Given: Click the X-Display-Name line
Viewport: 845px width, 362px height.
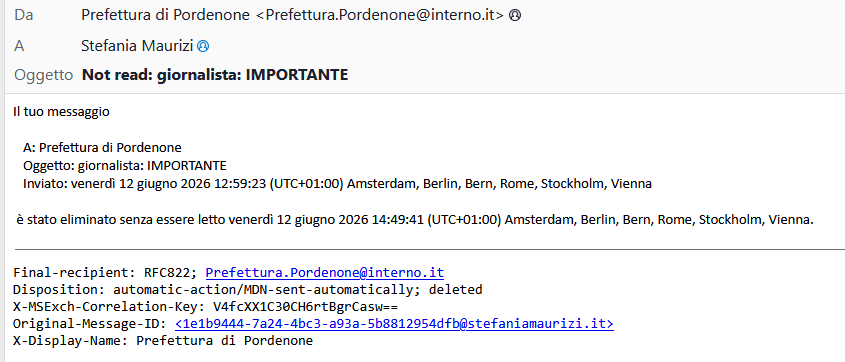Looking at the screenshot, I should tap(163, 341).
